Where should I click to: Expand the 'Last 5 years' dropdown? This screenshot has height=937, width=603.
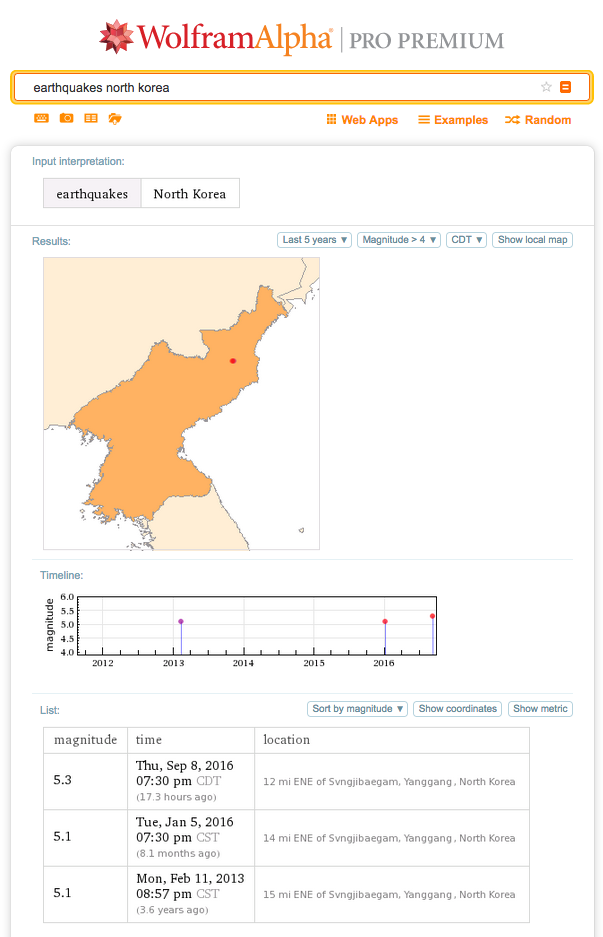(x=315, y=240)
